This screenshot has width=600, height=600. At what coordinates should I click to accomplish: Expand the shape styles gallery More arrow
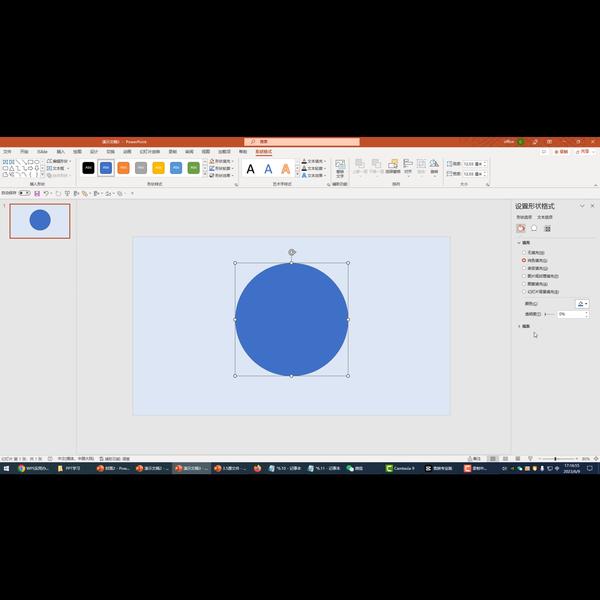click(205, 175)
